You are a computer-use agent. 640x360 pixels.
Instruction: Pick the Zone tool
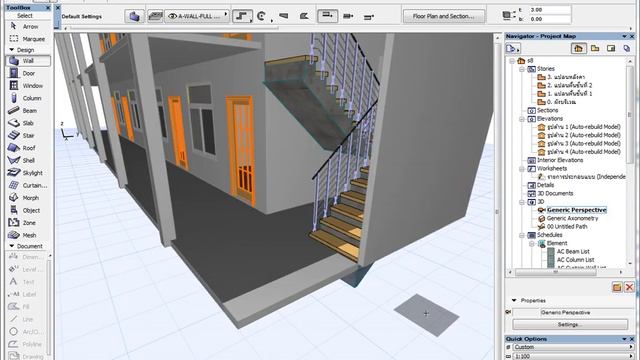click(28, 222)
